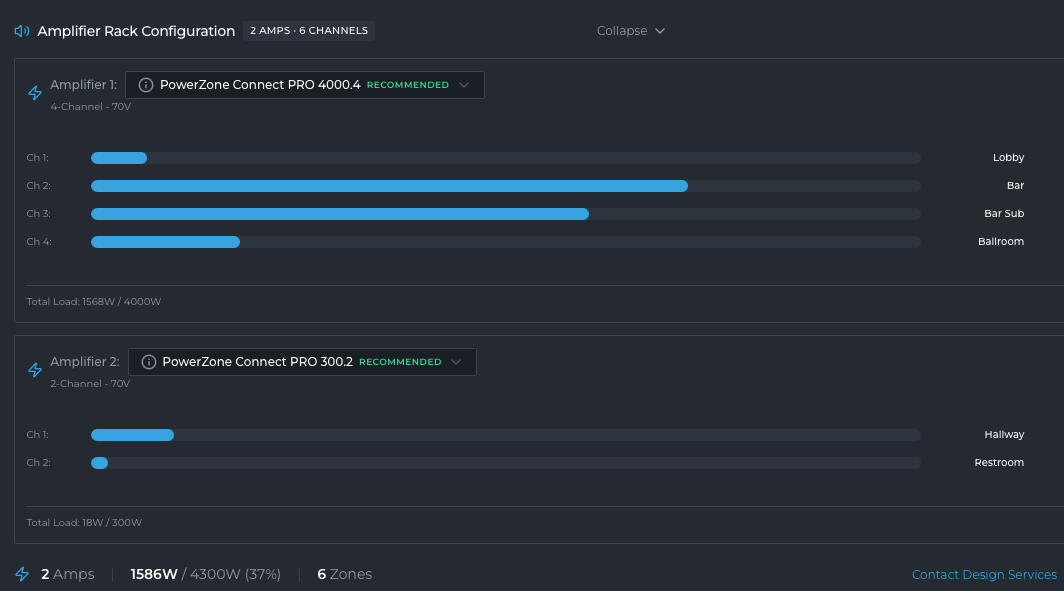1064x591 pixels.
Task: Open info icon for PowerZone Connect PRO 300.2
Action: tap(149, 362)
